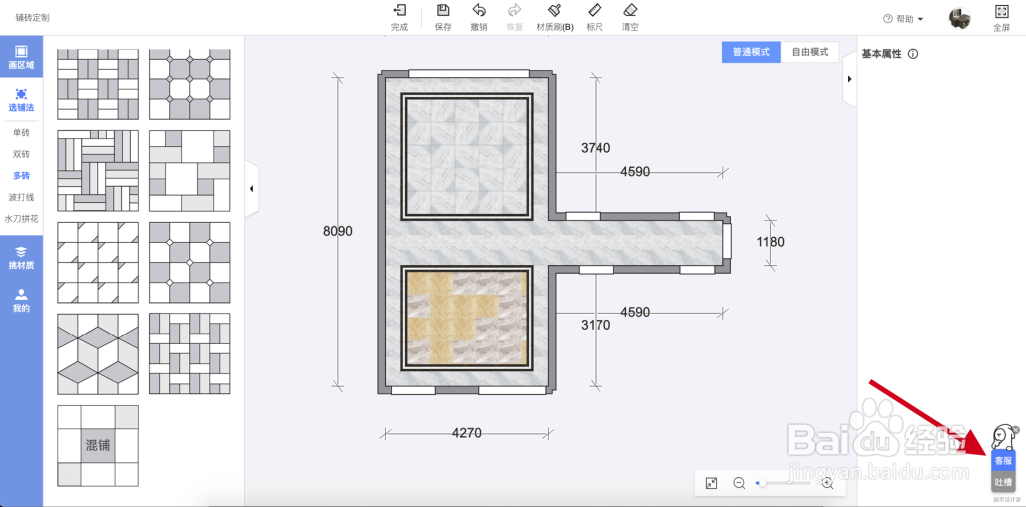This screenshot has height=507, width=1026.
Task: Open the 画区域 draw area section
Action: tap(21, 58)
